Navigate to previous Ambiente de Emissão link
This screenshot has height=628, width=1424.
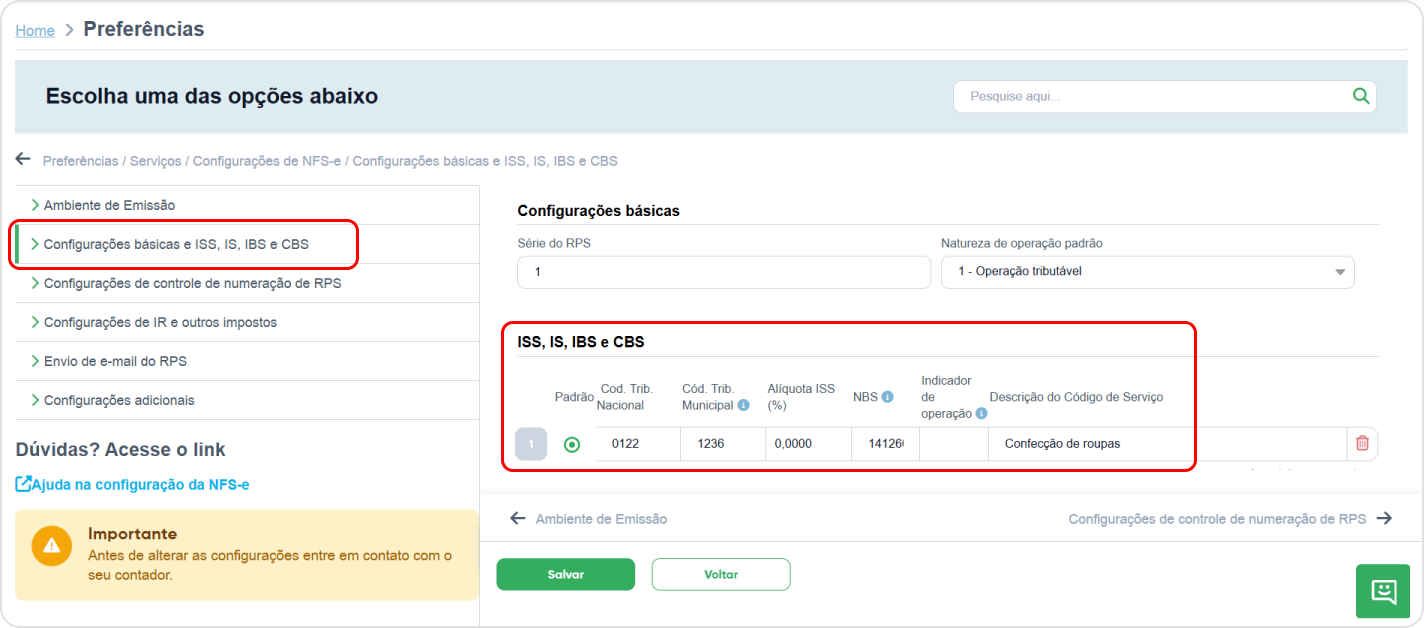point(601,519)
